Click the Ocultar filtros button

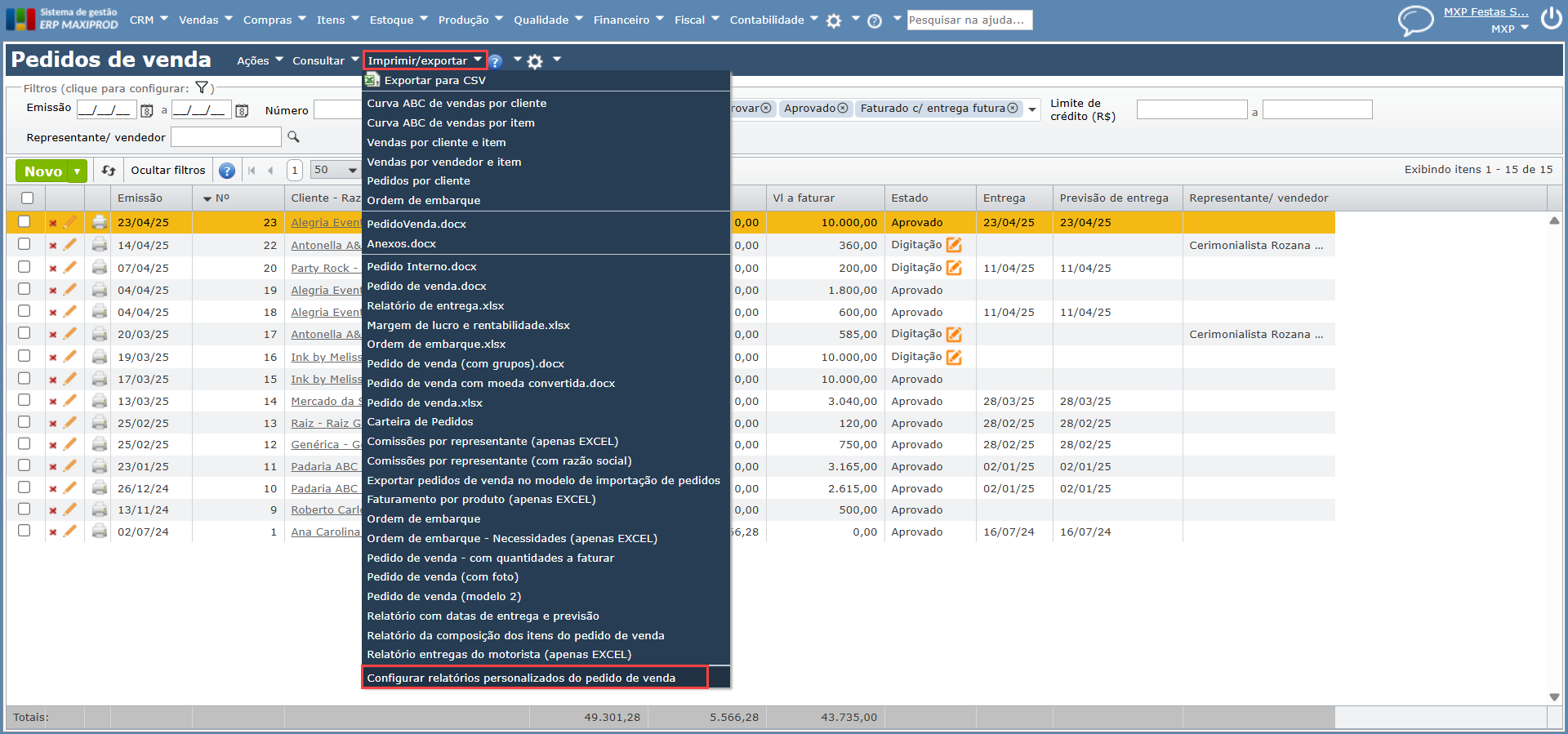pos(168,170)
